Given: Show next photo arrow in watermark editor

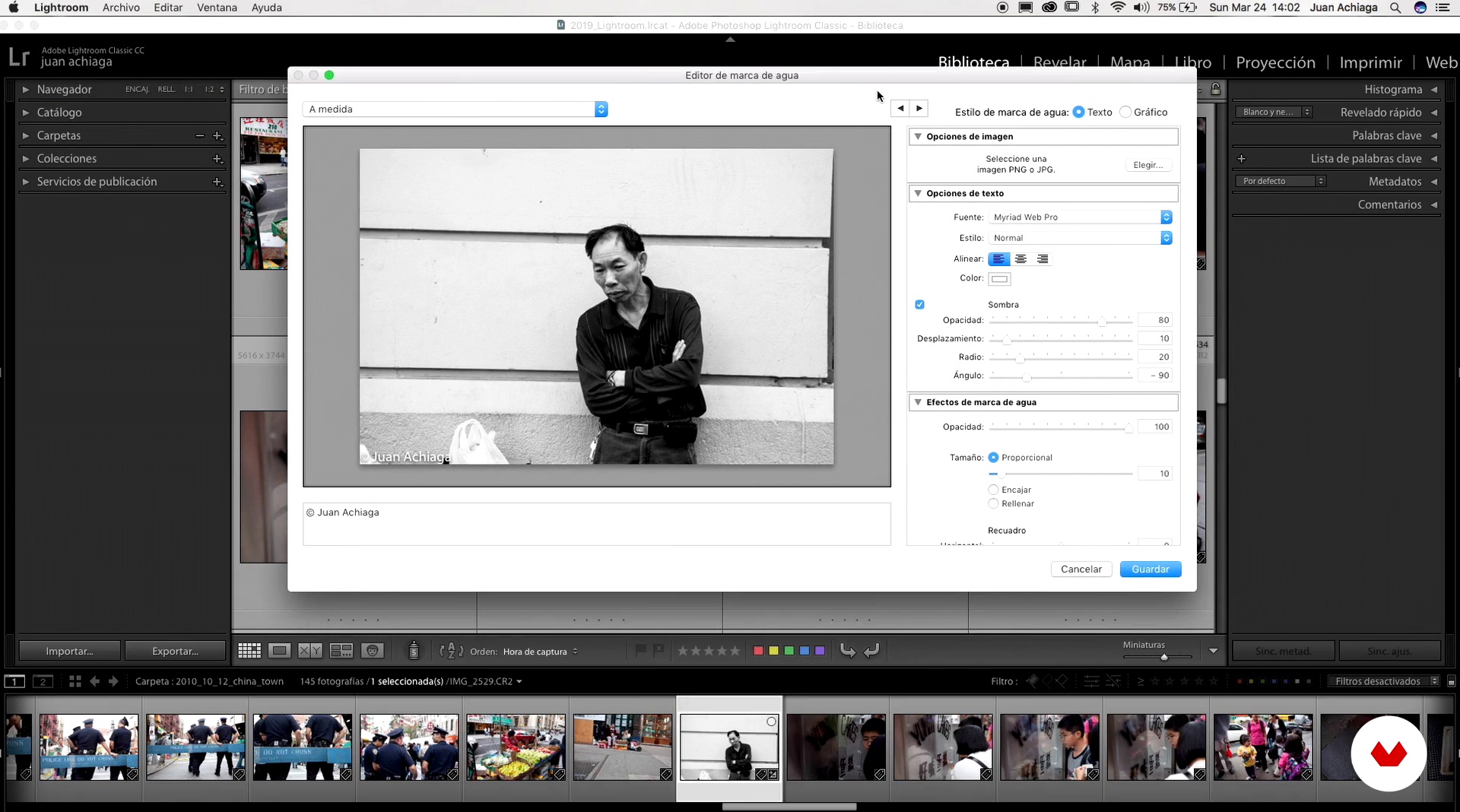Looking at the screenshot, I should tap(919, 109).
